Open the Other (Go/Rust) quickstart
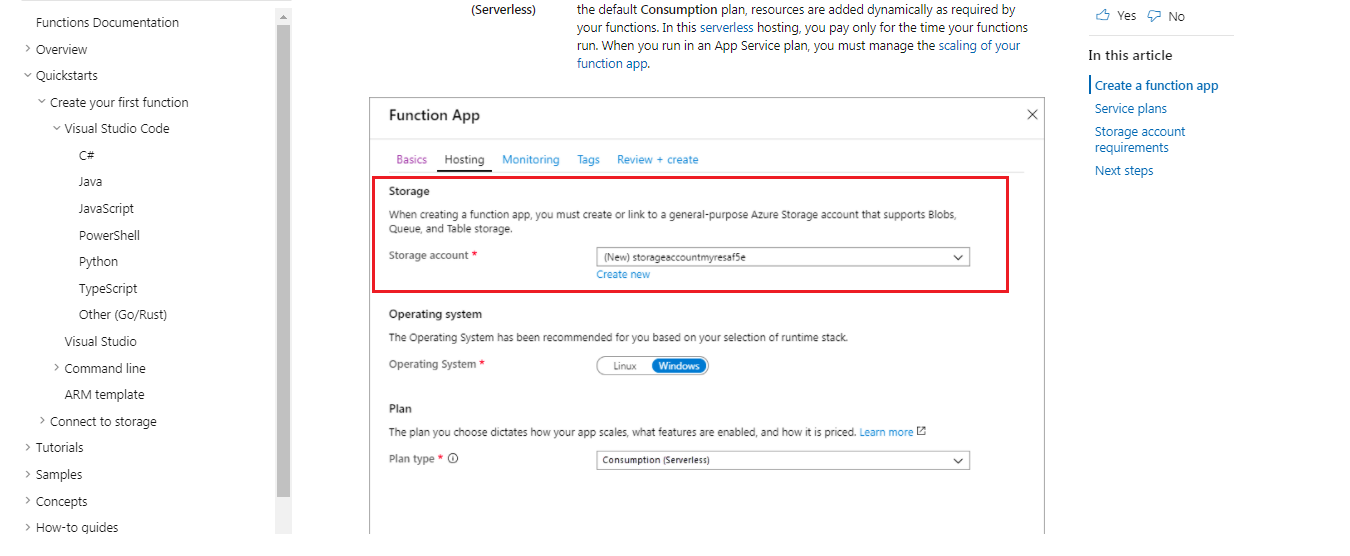This screenshot has height=556, width=1350. tap(123, 315)
